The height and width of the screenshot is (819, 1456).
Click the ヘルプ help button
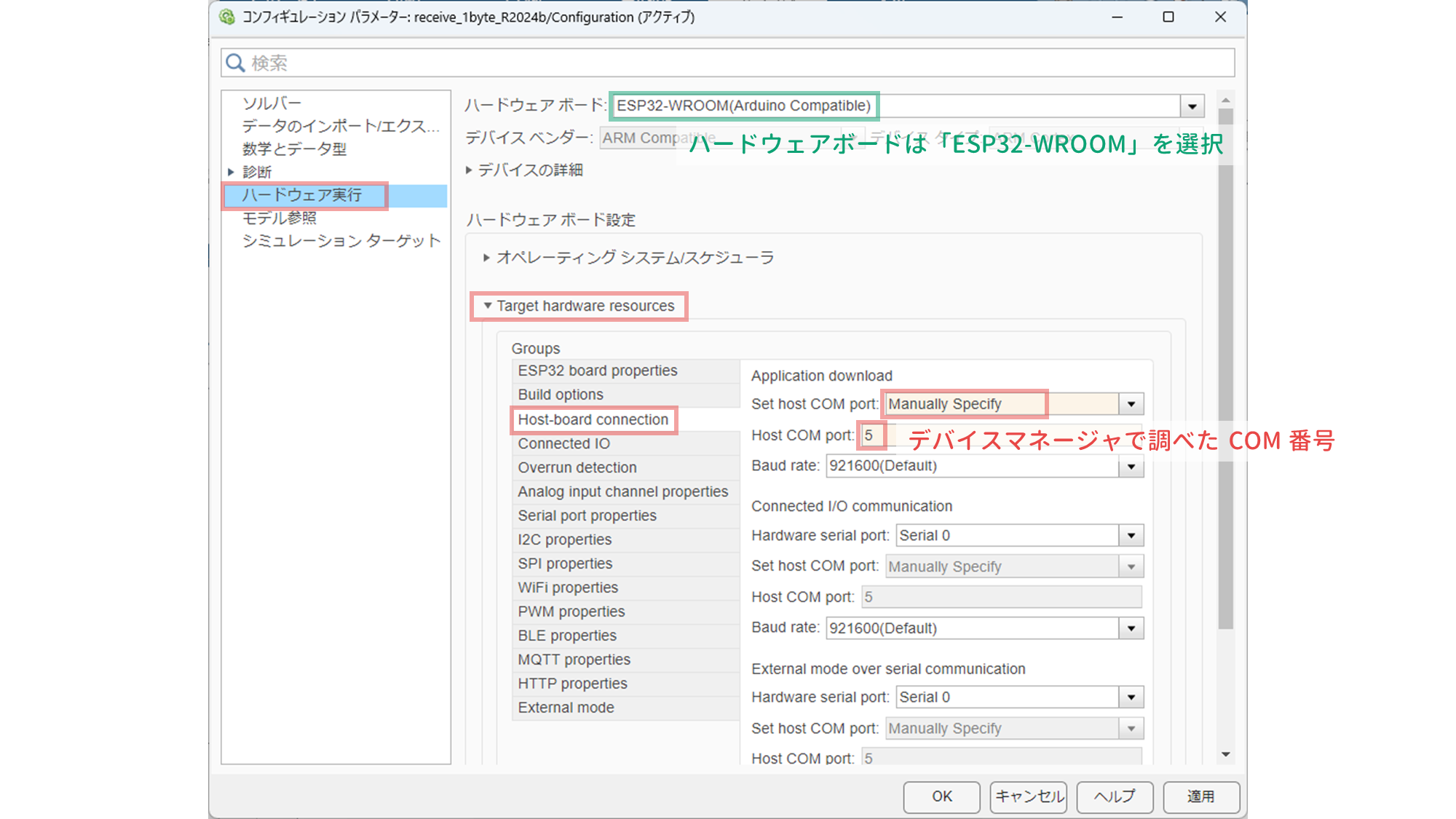(x=1114, y=796)
